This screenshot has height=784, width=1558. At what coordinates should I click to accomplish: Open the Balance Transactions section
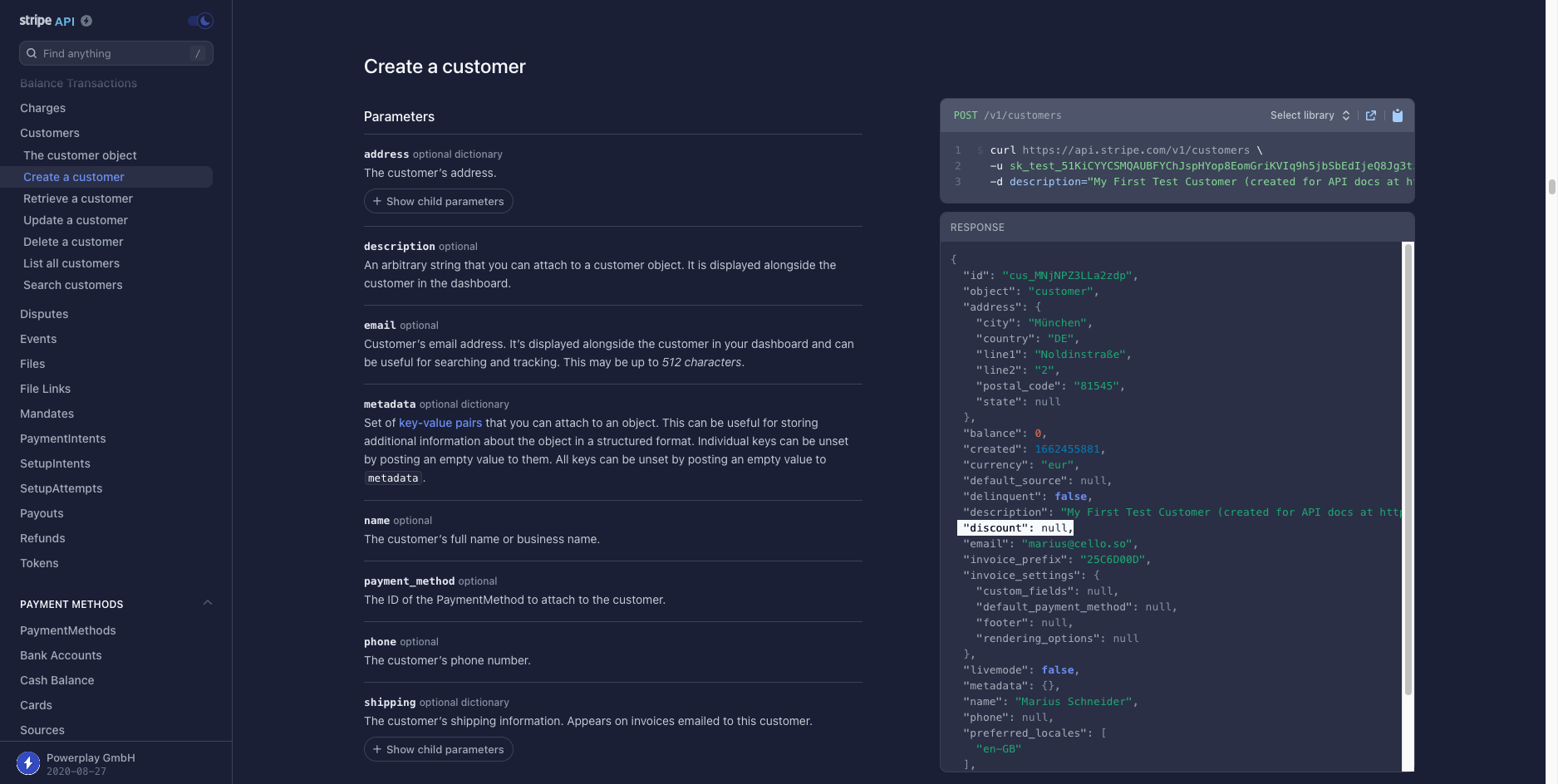point(78,83)
